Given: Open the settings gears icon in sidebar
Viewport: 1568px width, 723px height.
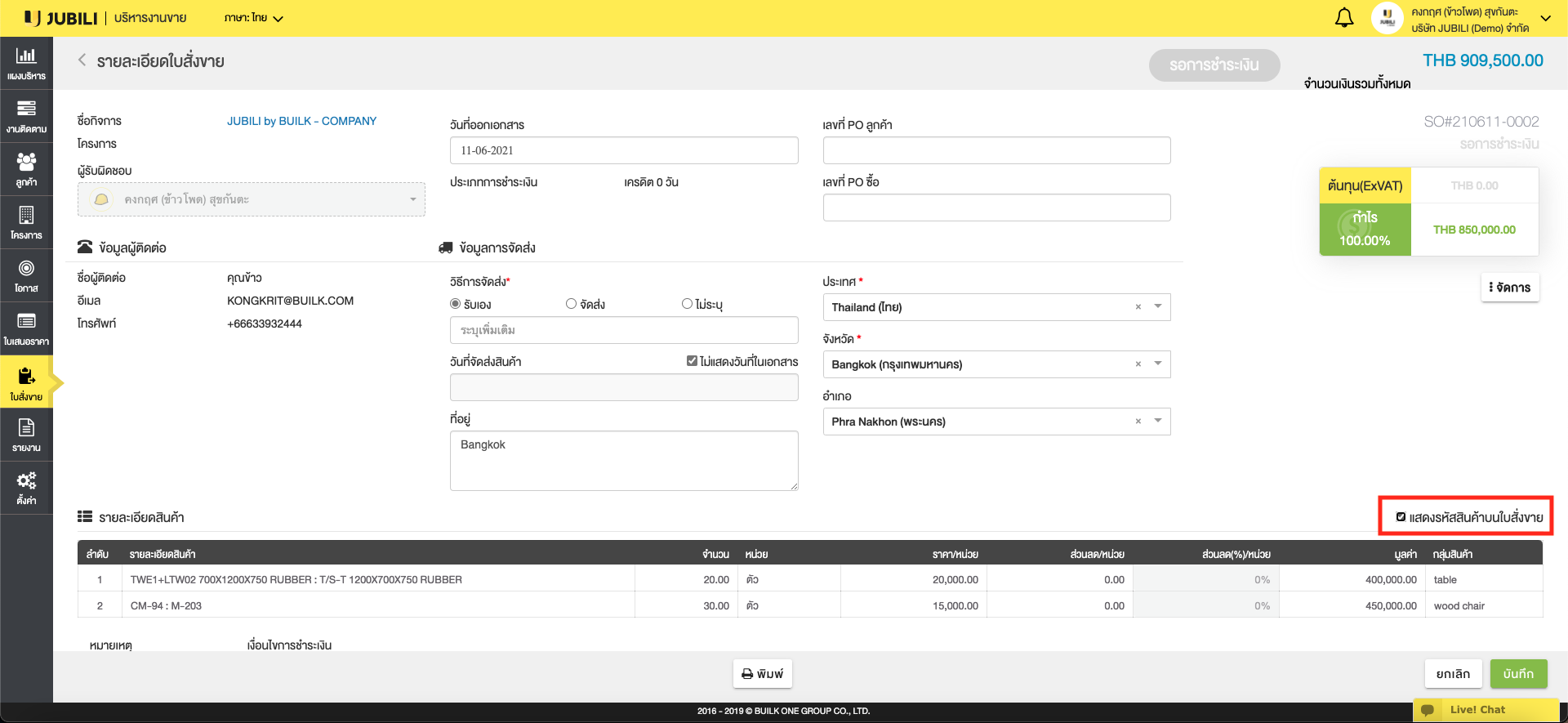Looking at the screenshot, I should (x=26, y=481).
